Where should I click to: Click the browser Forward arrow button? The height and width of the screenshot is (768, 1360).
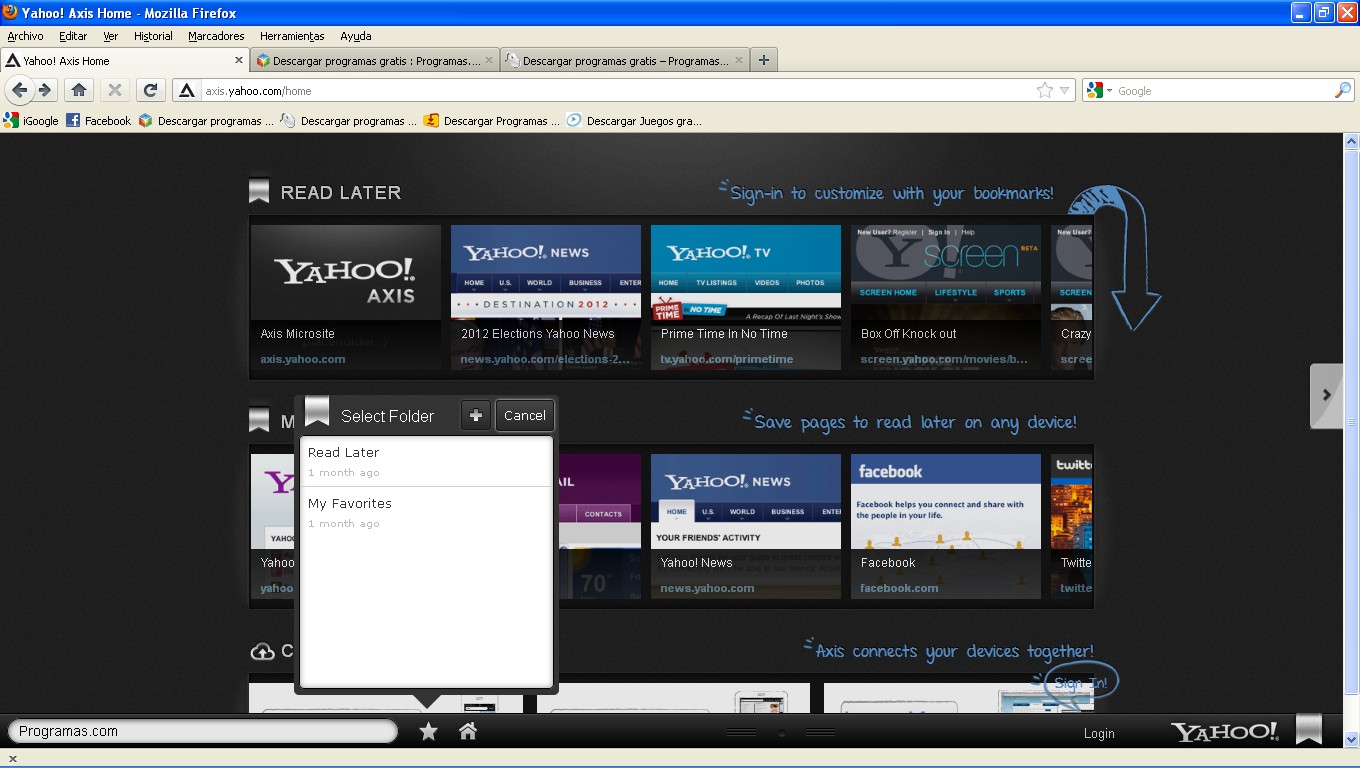(x=45, y=90)
